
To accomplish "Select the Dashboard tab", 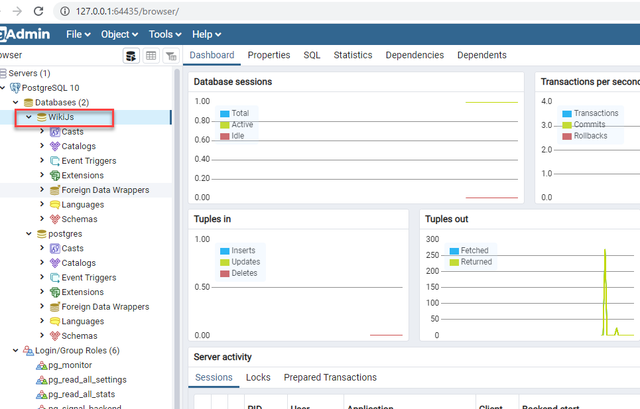I will click(212, 55).
